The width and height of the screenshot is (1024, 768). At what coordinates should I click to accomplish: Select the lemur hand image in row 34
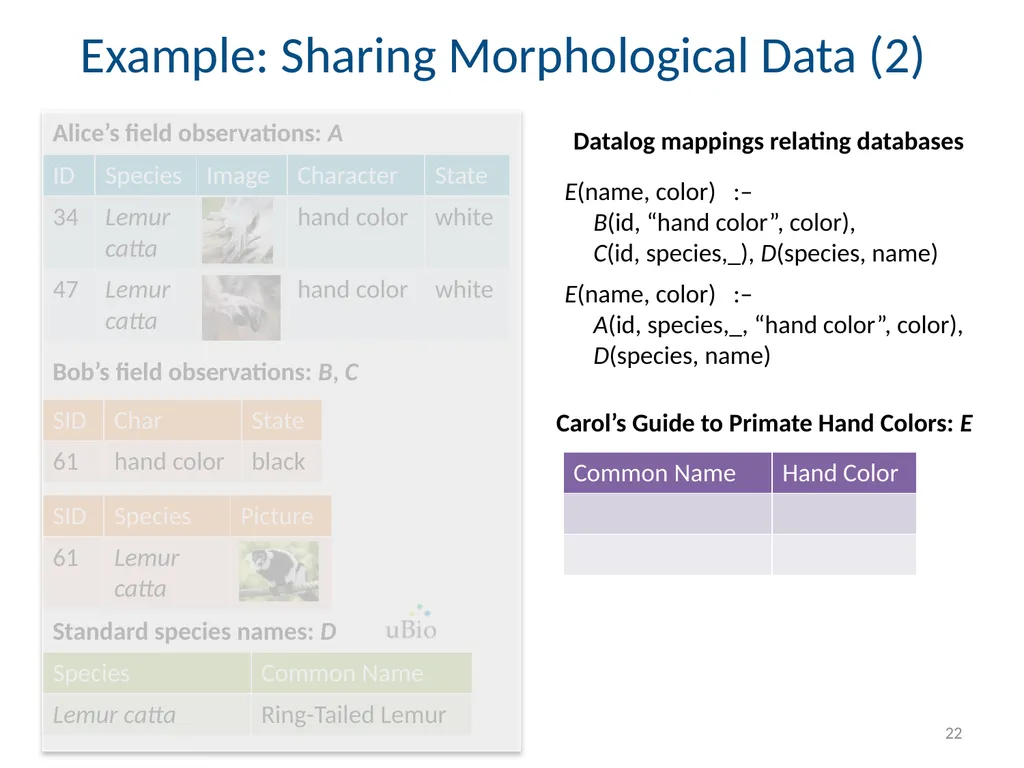[x=237, y=231]
